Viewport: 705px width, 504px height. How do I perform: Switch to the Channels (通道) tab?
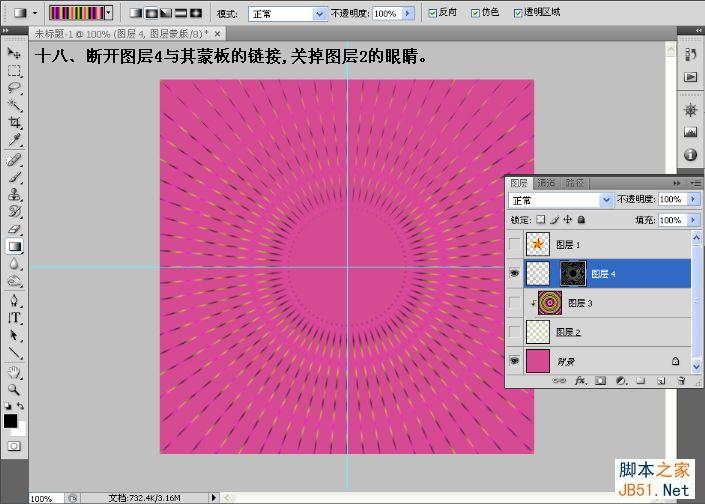coord(546,183)
